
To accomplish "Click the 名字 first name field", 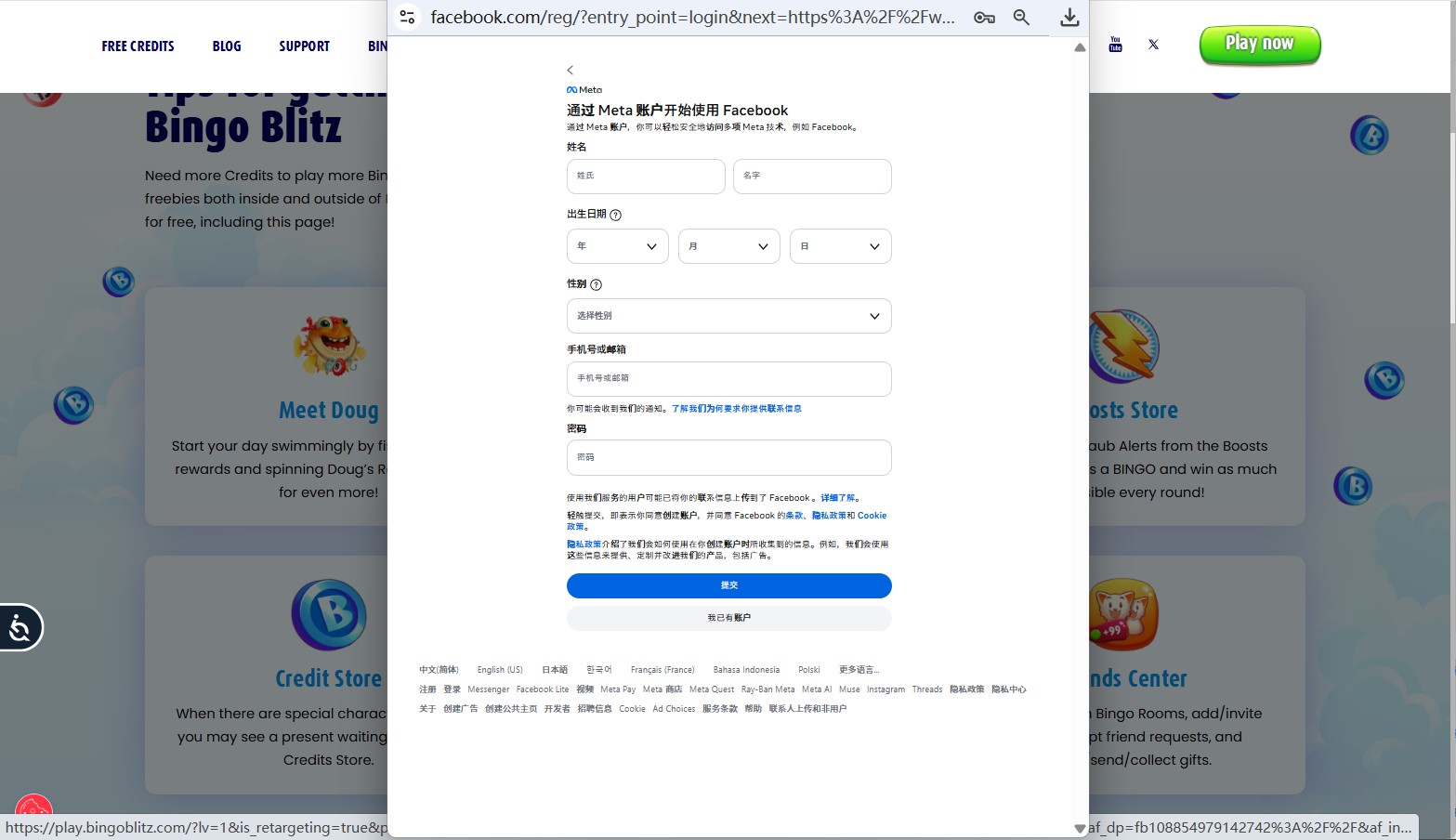I will tap(812, 177).
